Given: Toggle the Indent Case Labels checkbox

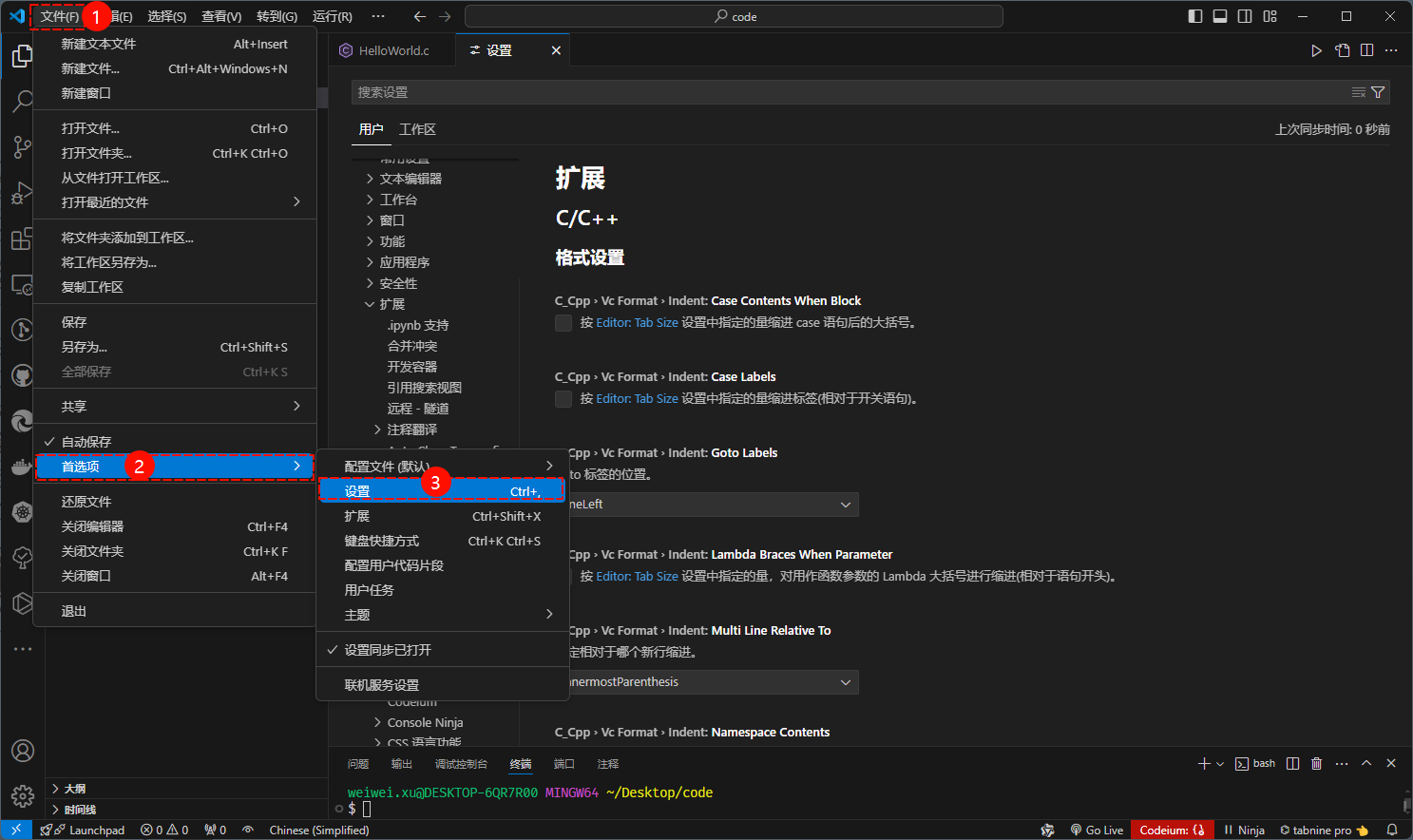Looking at the screenshot, I should click(x=563, y=398).
